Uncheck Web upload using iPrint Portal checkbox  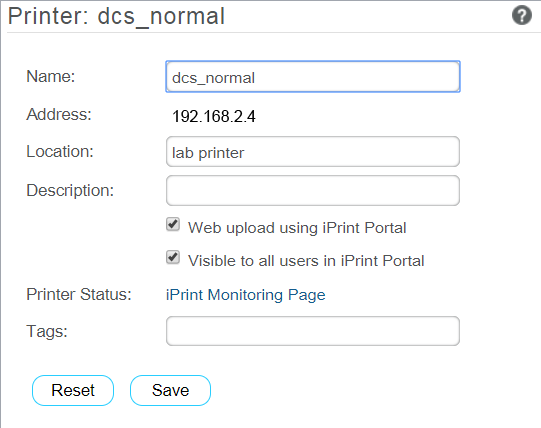point(173,224)
